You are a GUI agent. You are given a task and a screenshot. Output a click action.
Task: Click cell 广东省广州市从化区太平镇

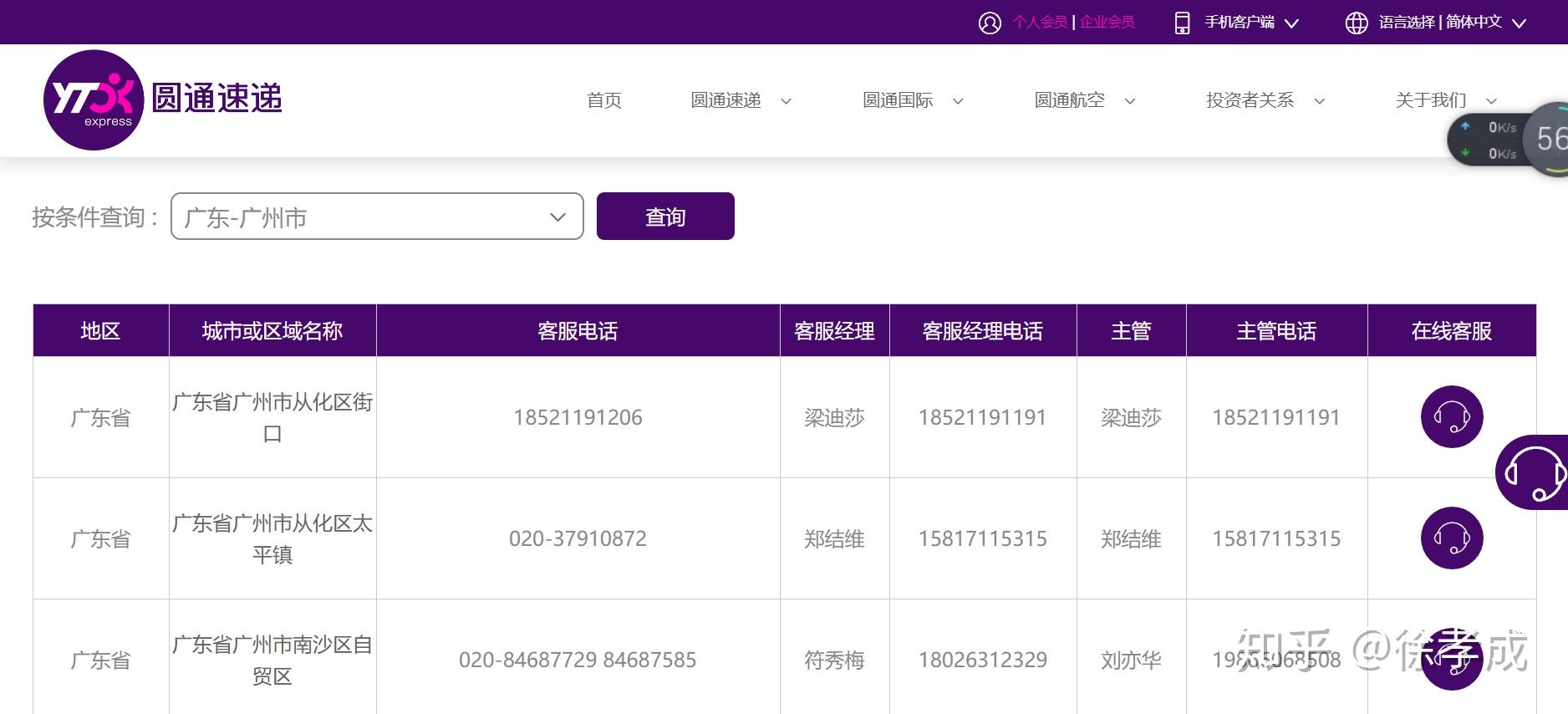click(x=272, y=538)
